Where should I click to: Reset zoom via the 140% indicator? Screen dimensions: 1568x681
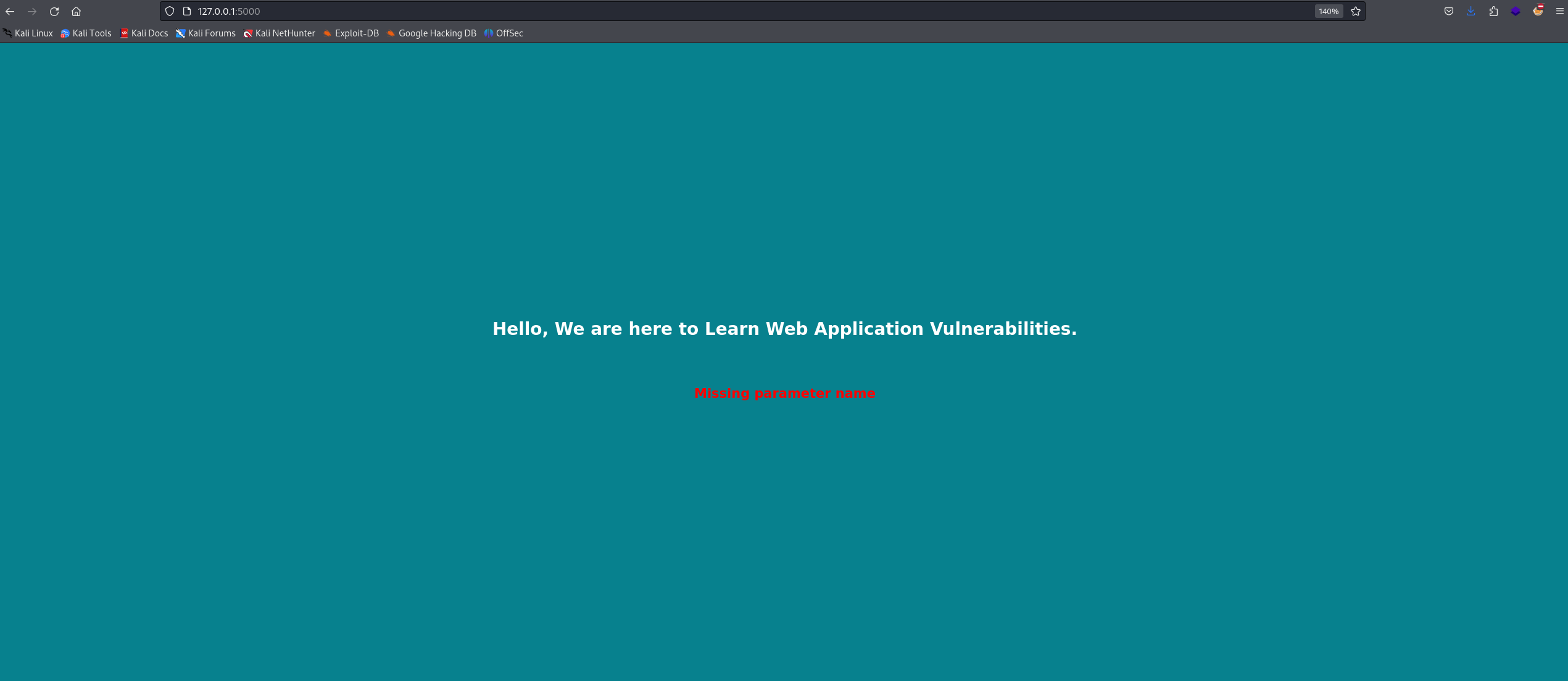click(1329, 11)
